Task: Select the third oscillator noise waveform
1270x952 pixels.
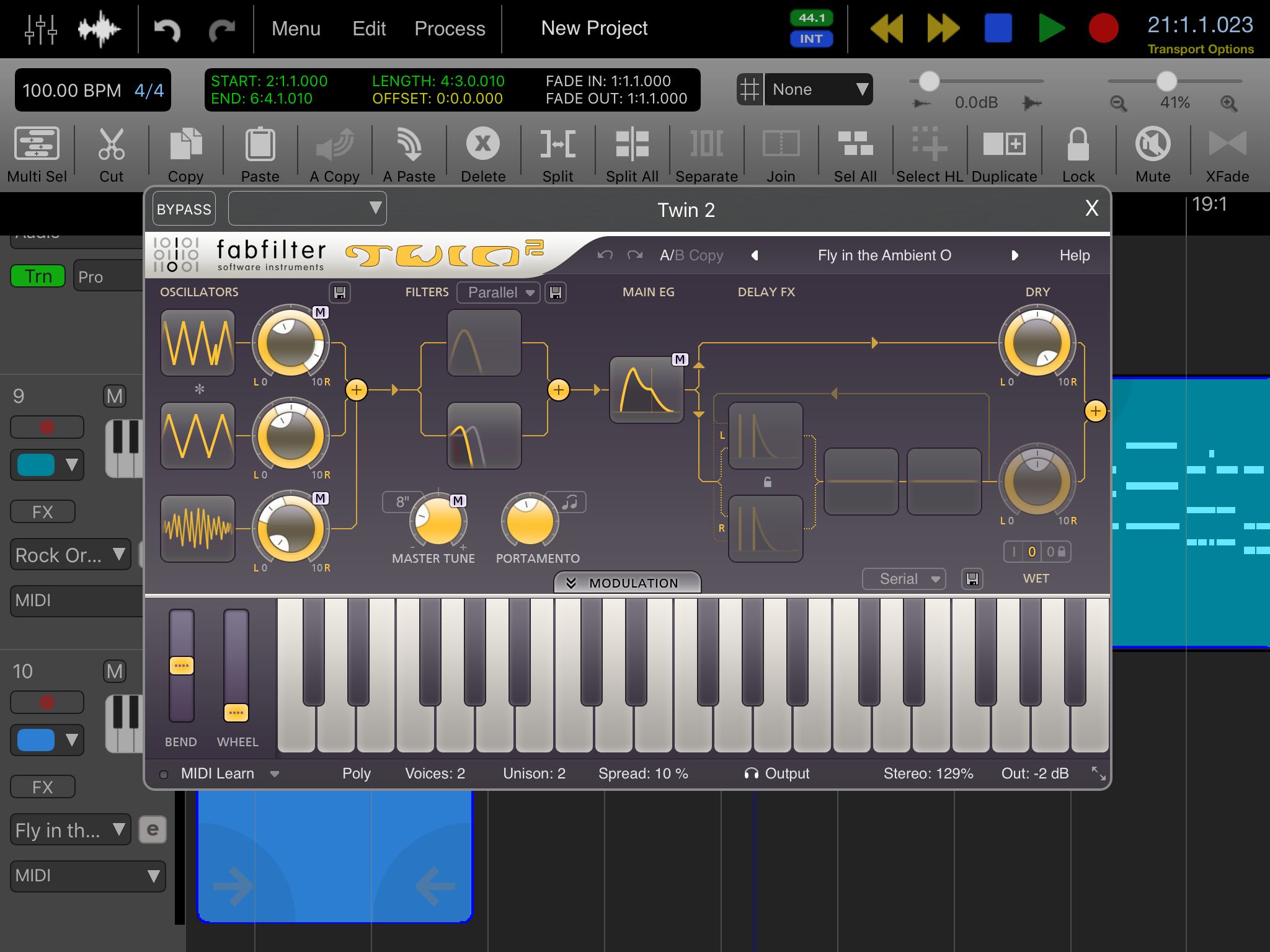Action: point(198,529)
